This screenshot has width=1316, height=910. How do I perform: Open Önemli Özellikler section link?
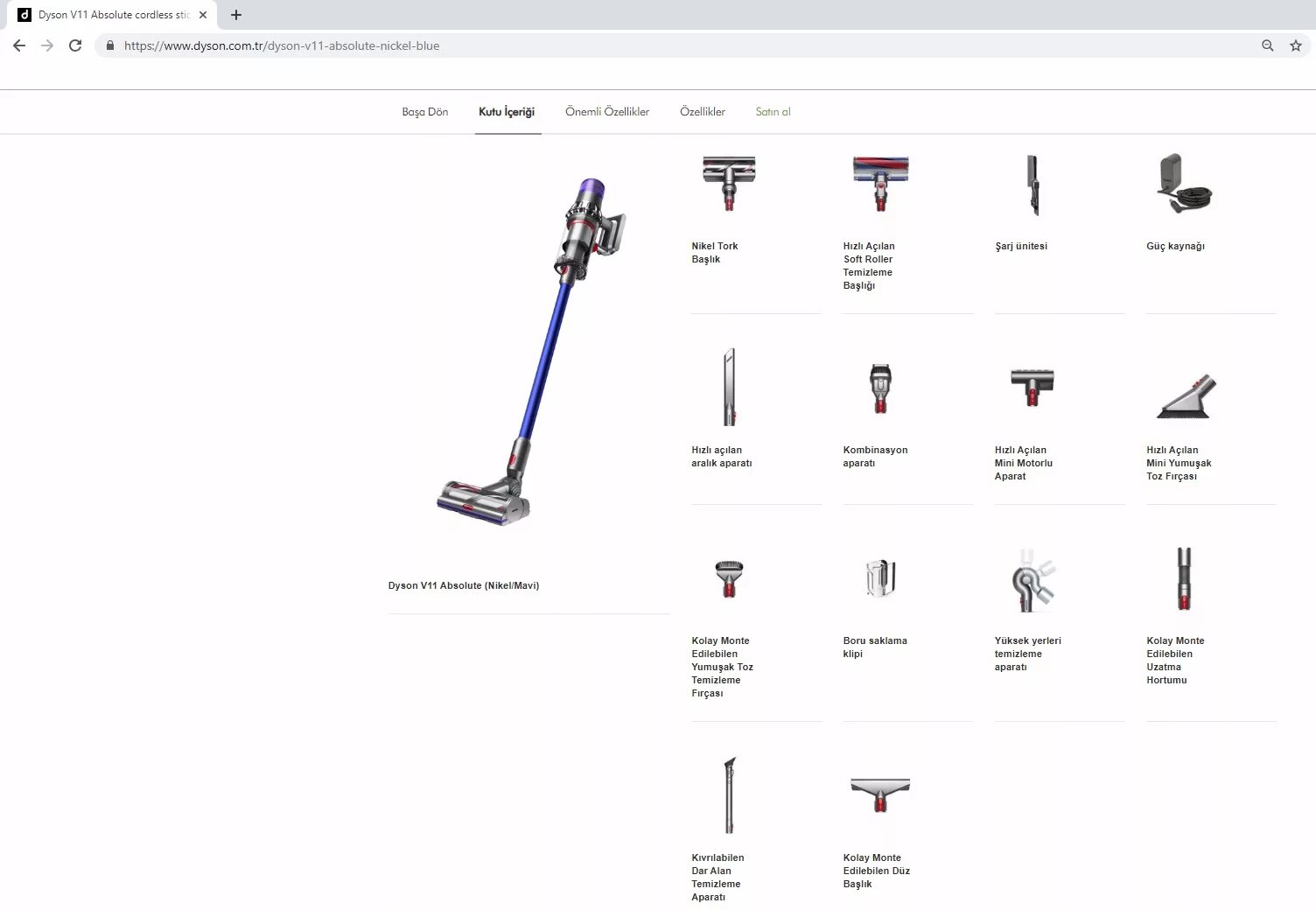coord(607,112)
